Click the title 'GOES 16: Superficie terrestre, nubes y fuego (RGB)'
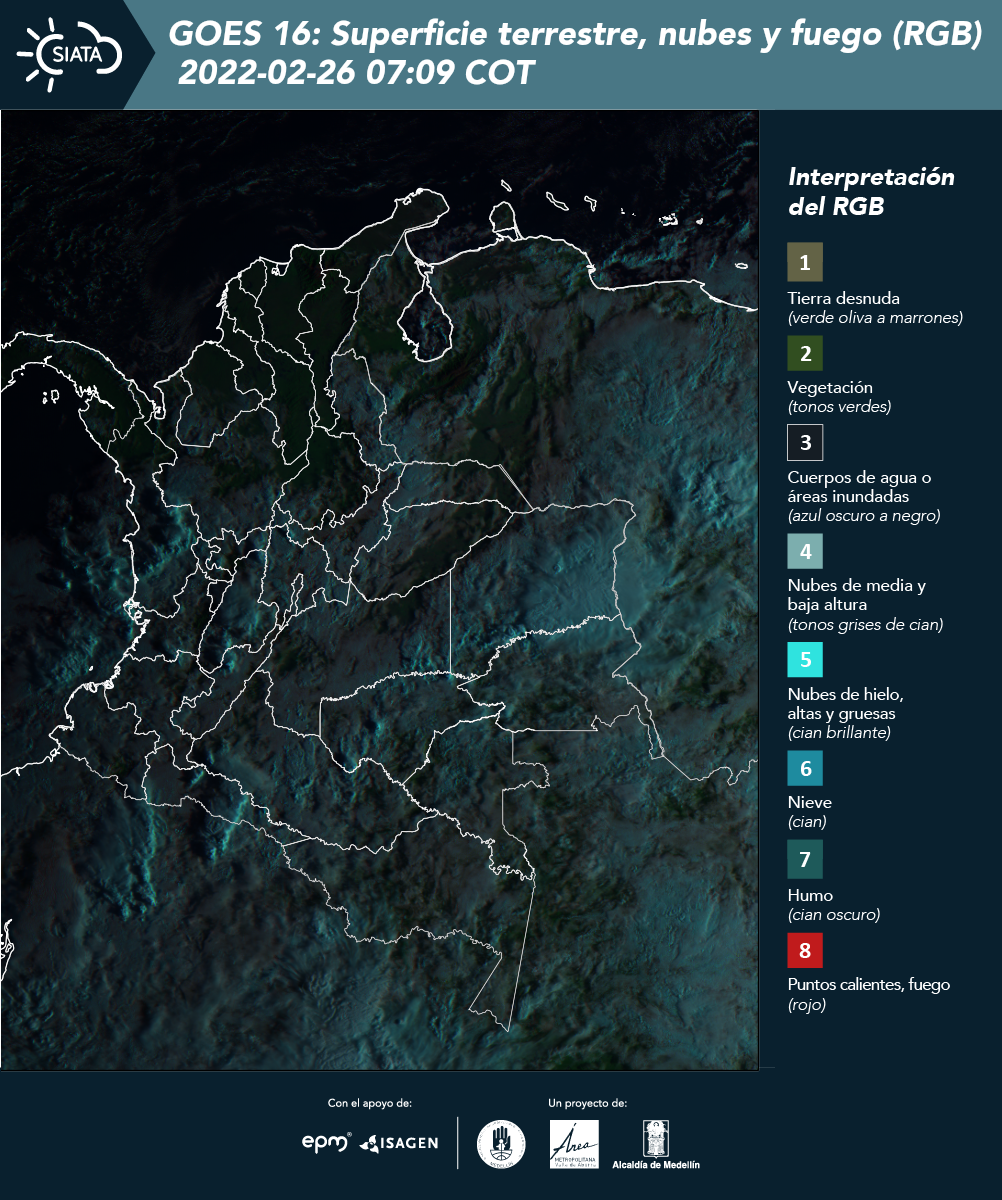The width and height of the screenshot is (1002, 1200). pyautogui.click(x=576, y=35)
